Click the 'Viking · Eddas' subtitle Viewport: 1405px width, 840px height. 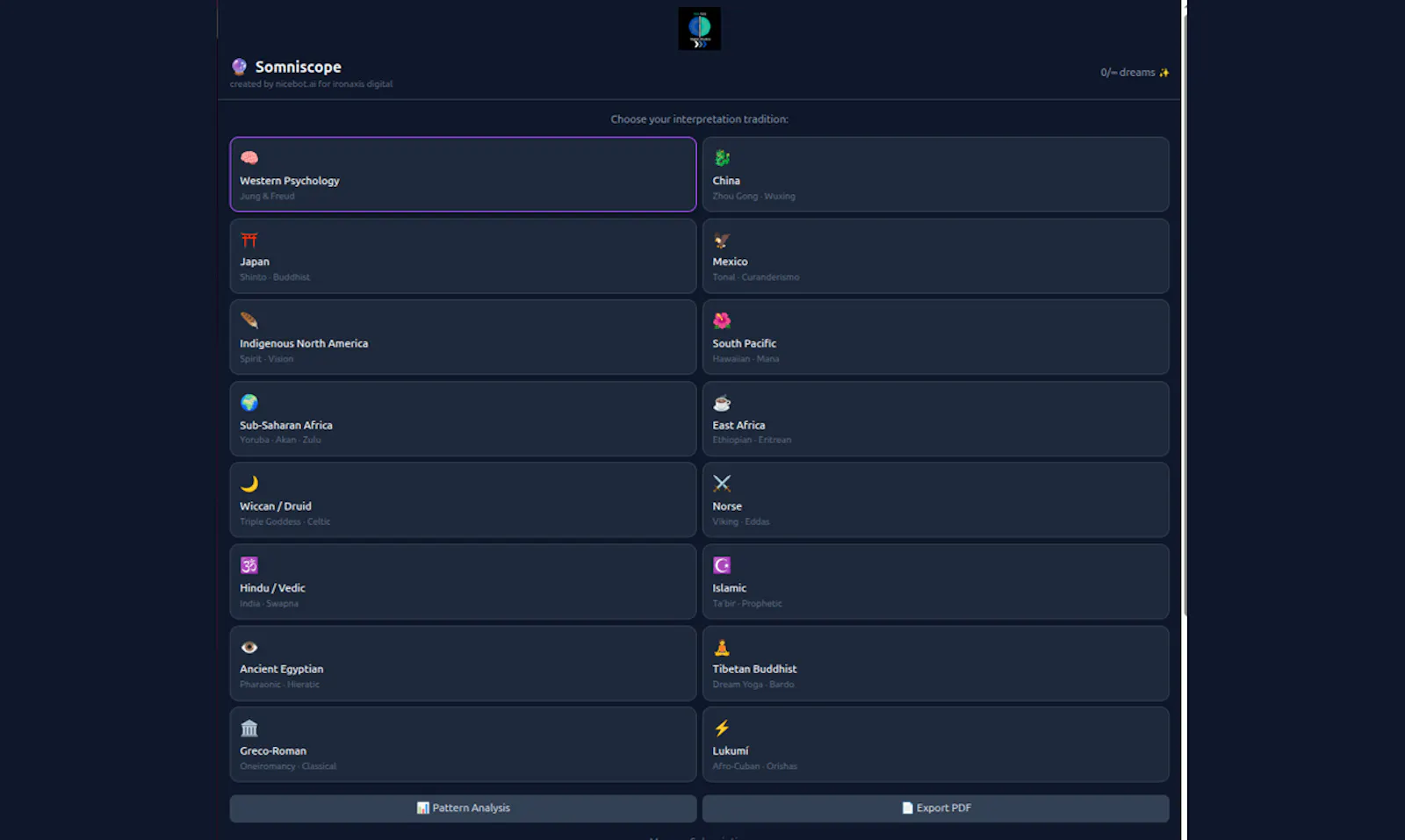click(x=741, y=521)
